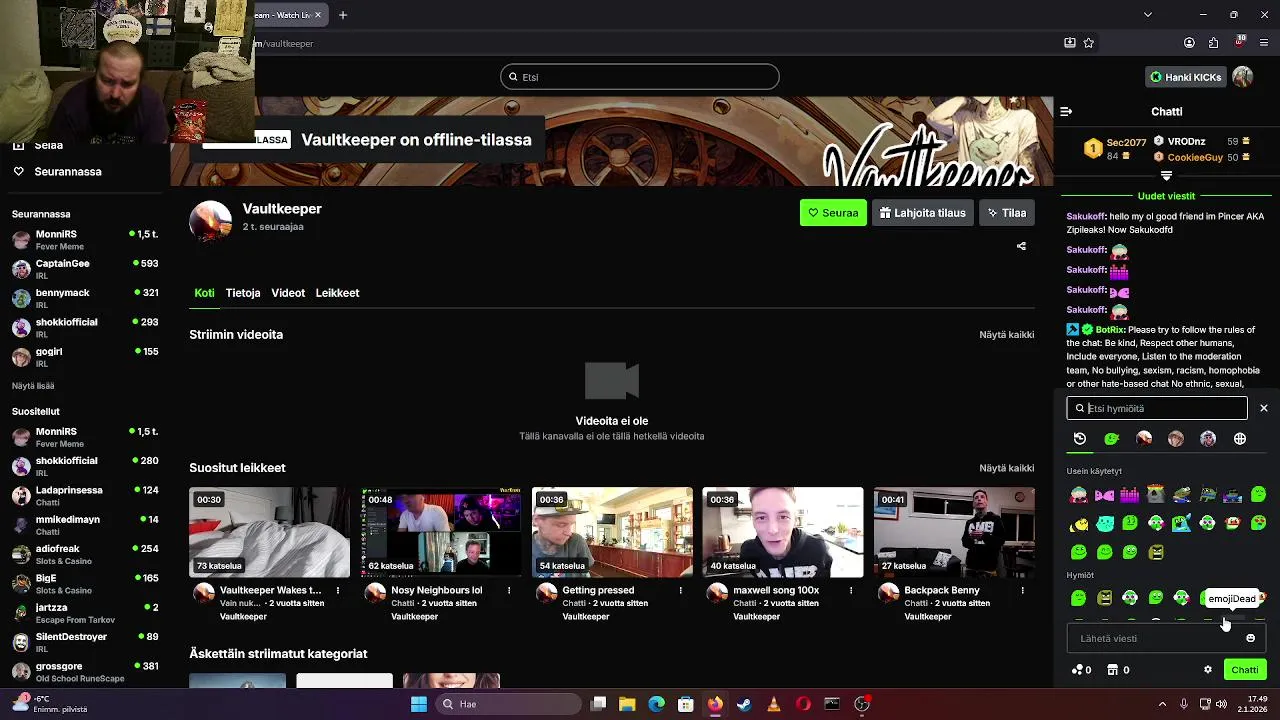Open the Firefox account icon
1280x720 pixels.
click(x=1189, y=43)
